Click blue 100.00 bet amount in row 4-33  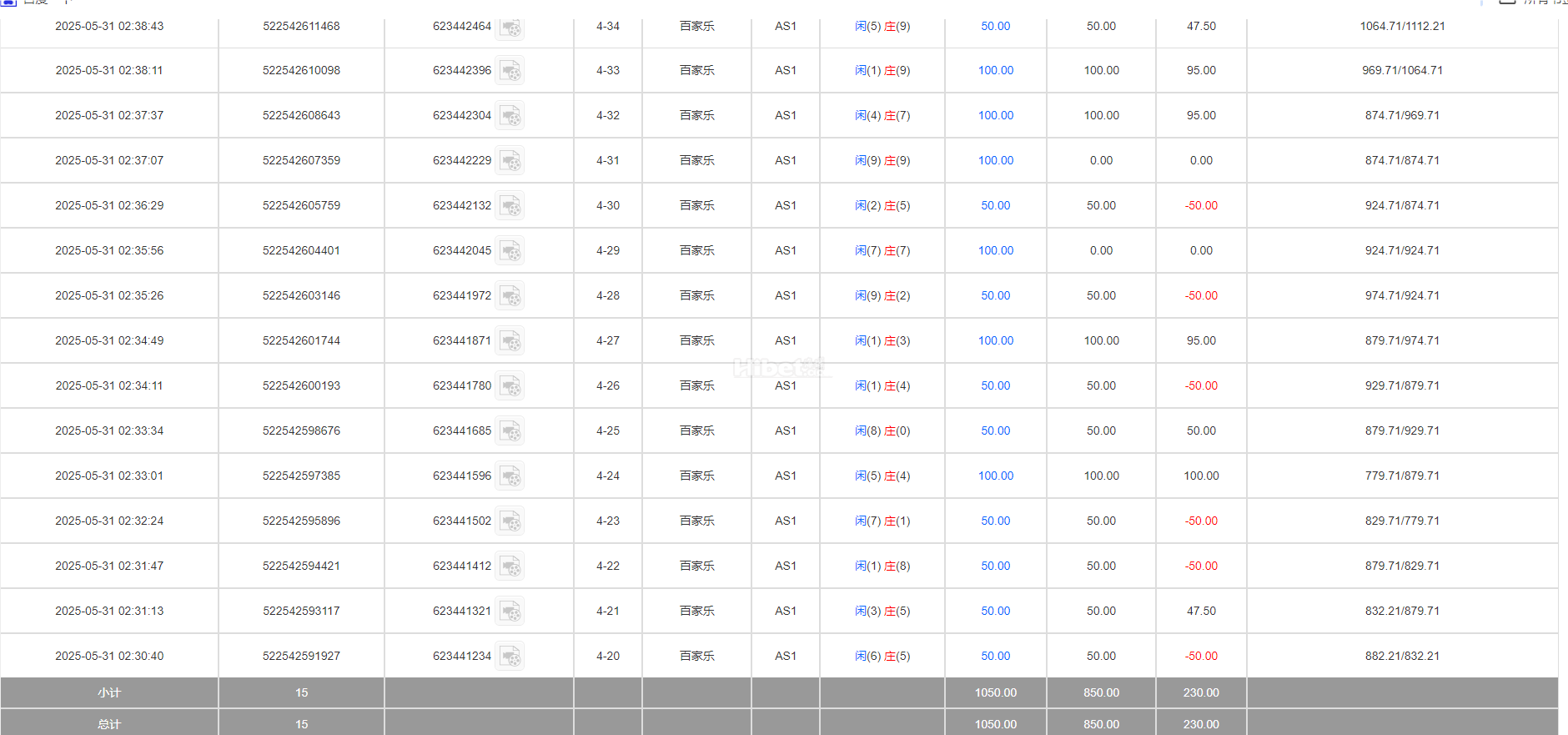tap(995, 71)
